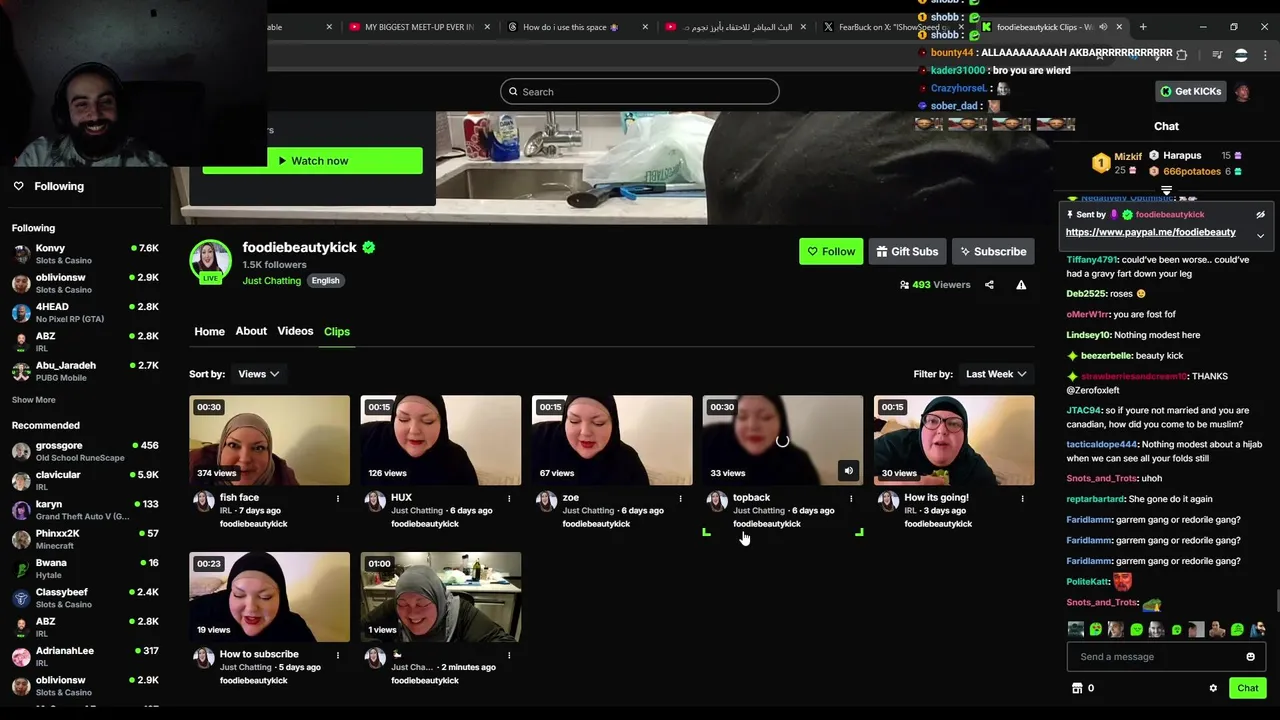Viewport: 1280px width, 720px height.
Task: Open Phinxx2K Minecraft channel in sidebar
Action: coord(85,539)
